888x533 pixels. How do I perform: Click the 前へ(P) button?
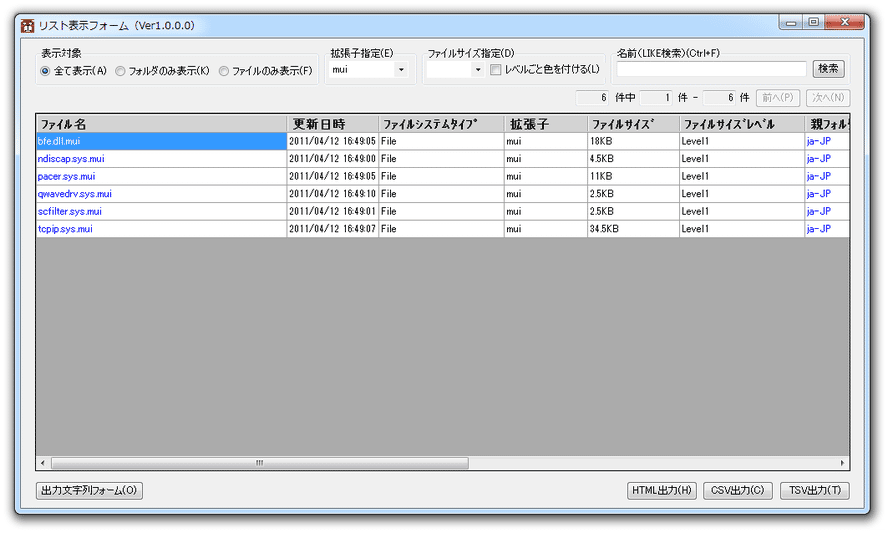(778, 97)
